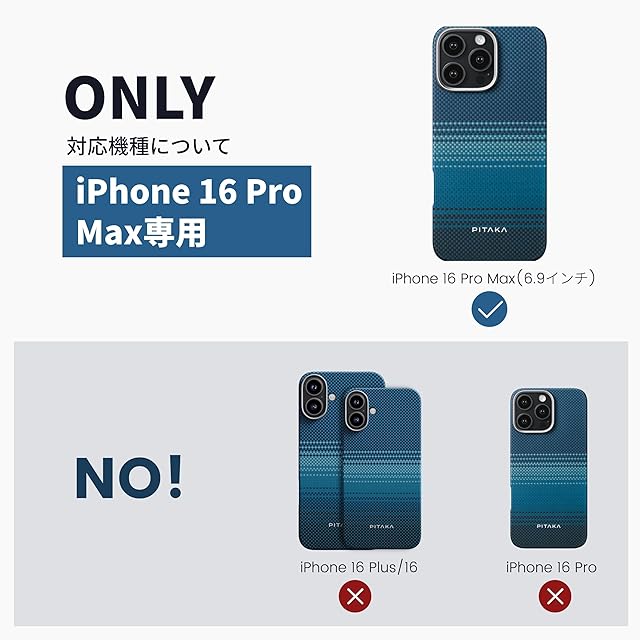The image size is (640, 640).
Task: Select the iPhone 16 Pro Max case image
Action: coord(489,144)
